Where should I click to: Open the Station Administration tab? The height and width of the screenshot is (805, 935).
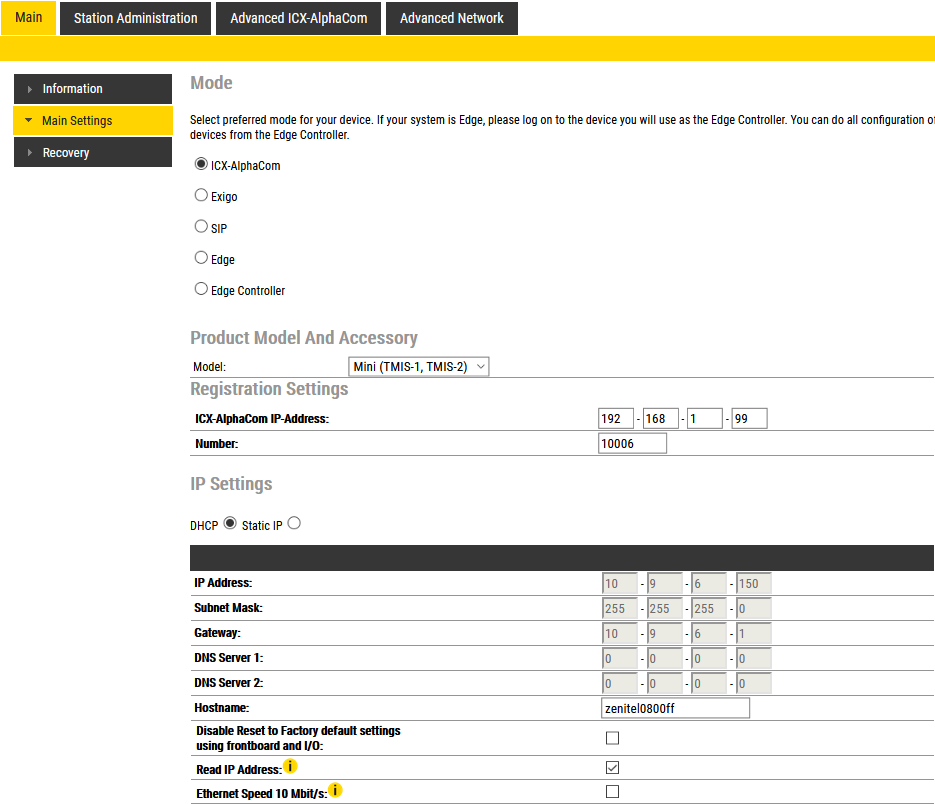pyautogui.click(x=135, y=18)
